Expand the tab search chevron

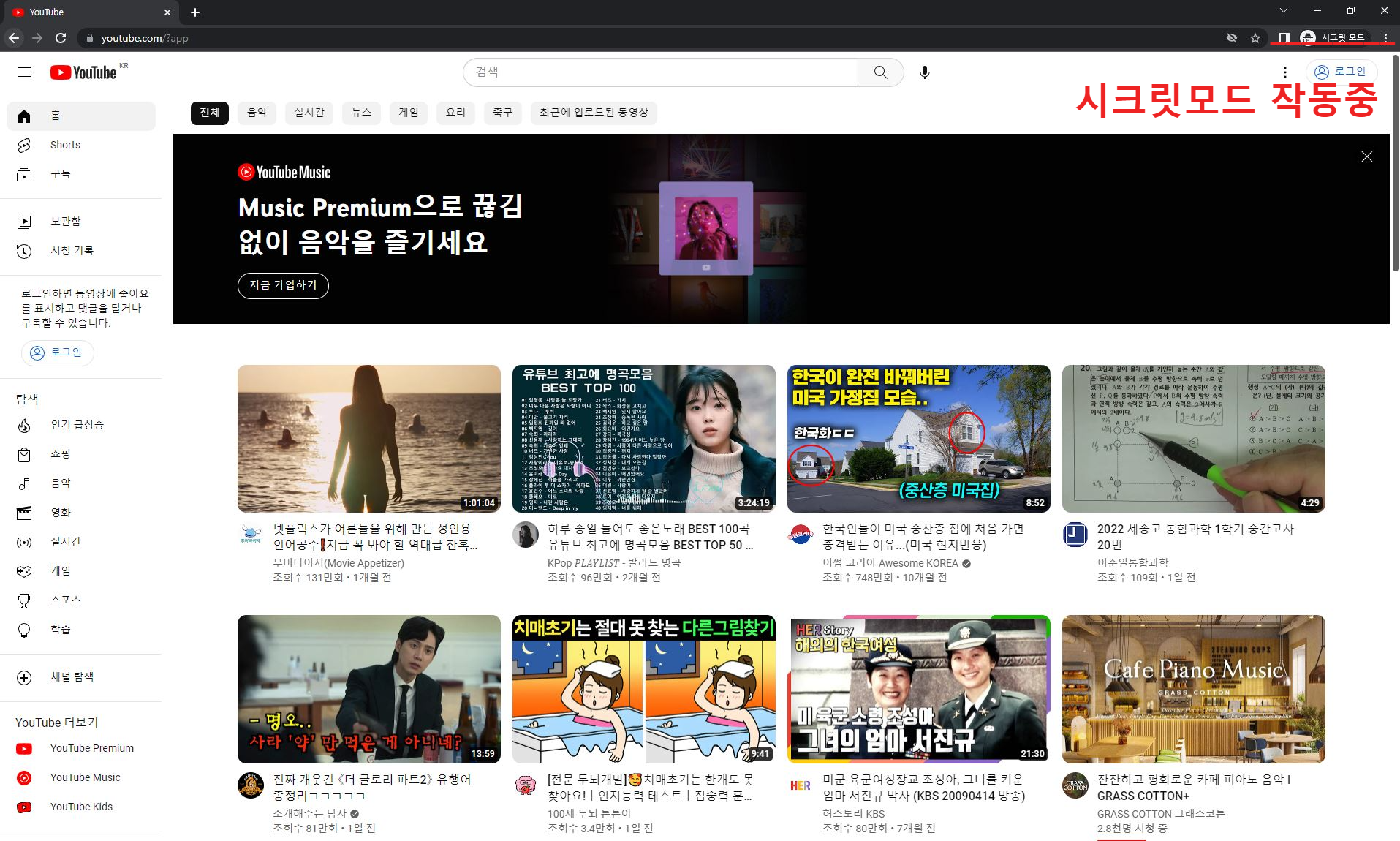[x=1283, y=11]
